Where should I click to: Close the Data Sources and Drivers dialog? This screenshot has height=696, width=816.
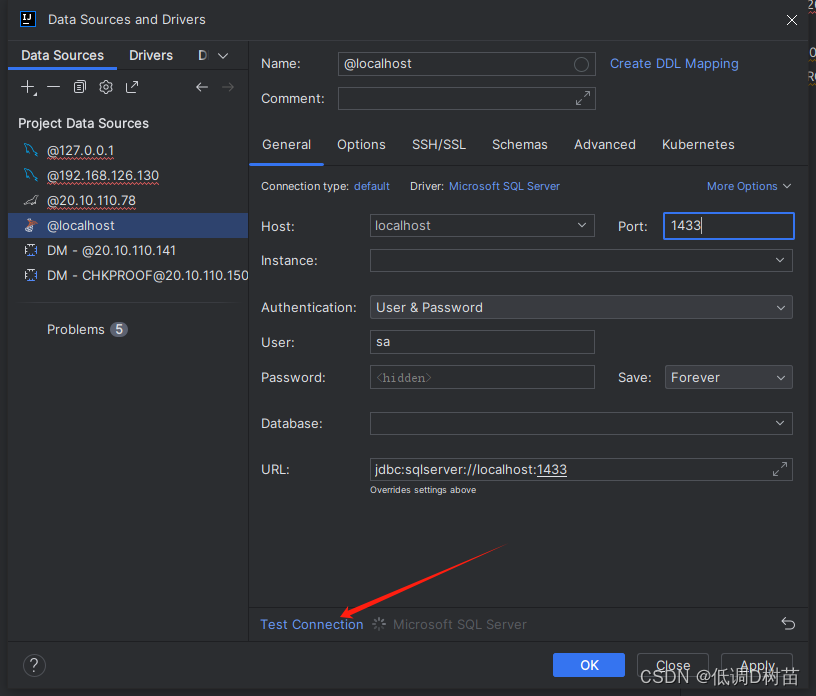point(792,20)
